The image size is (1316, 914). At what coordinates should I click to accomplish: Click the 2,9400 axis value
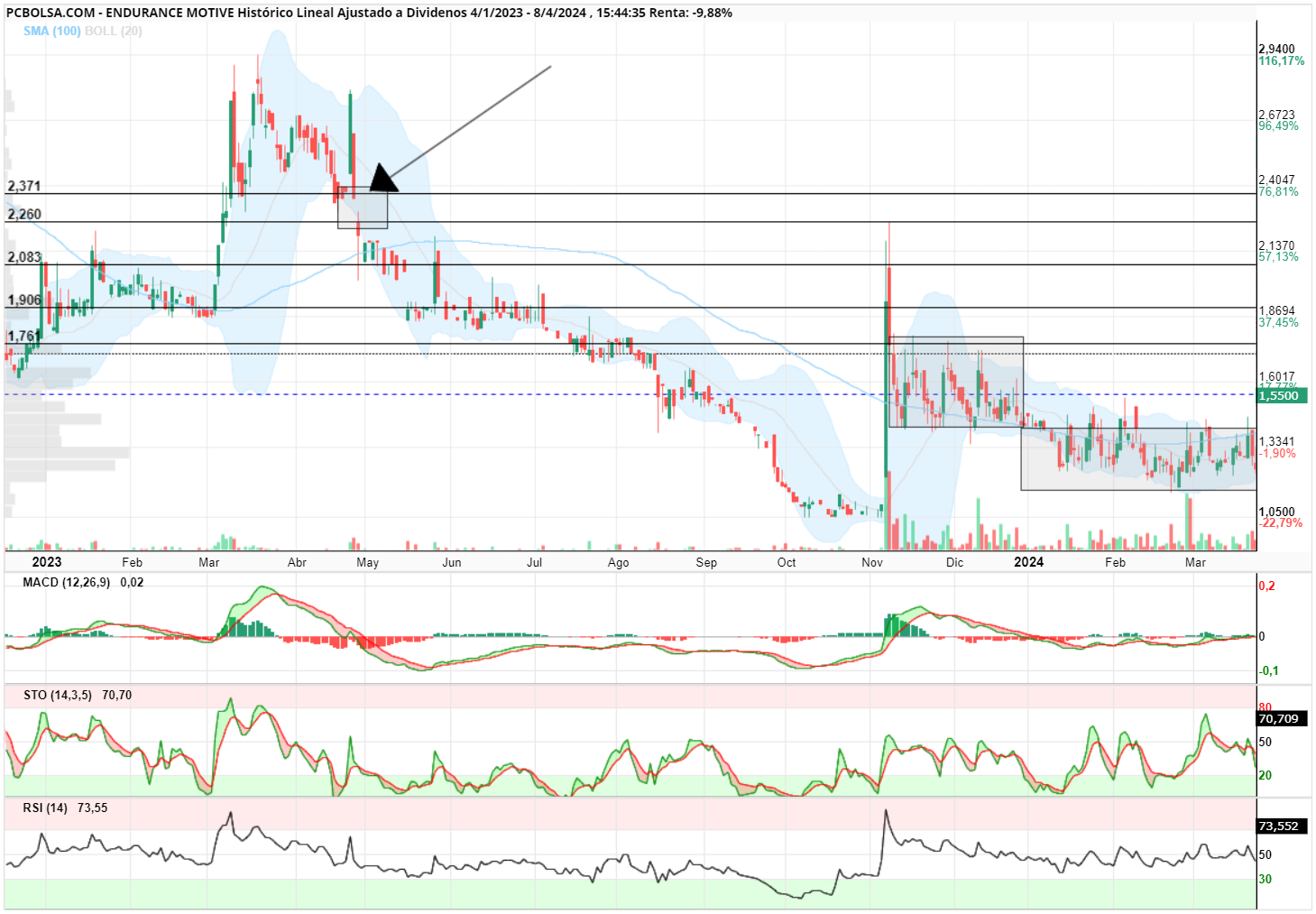(1276, 49)
